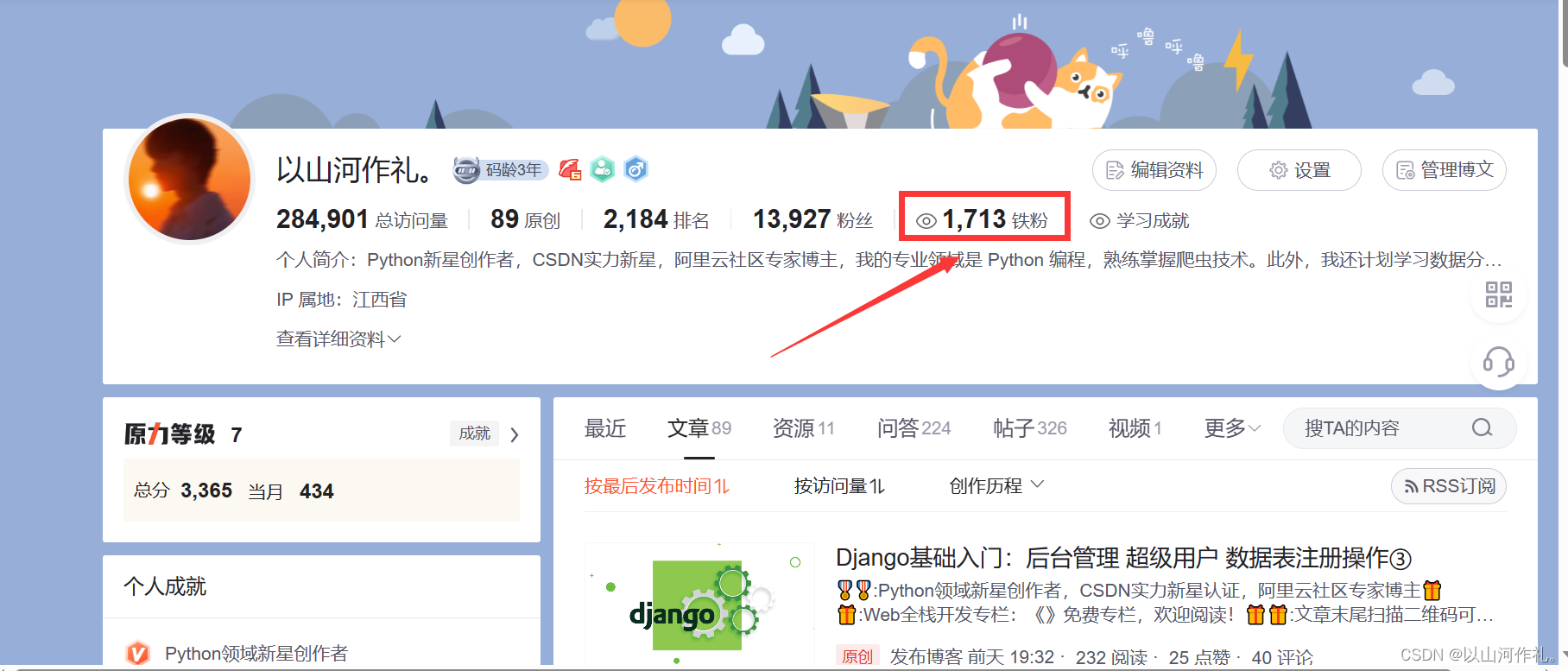Click the 284,901 总访问量 stat
Image resolution: width=1568 pixels, height=671 pixels.
point(362,219)
